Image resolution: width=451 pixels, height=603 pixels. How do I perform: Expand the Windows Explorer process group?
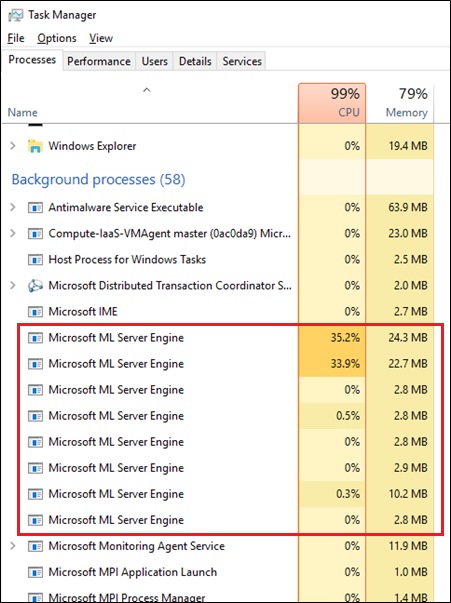click(x=13, y=146)
